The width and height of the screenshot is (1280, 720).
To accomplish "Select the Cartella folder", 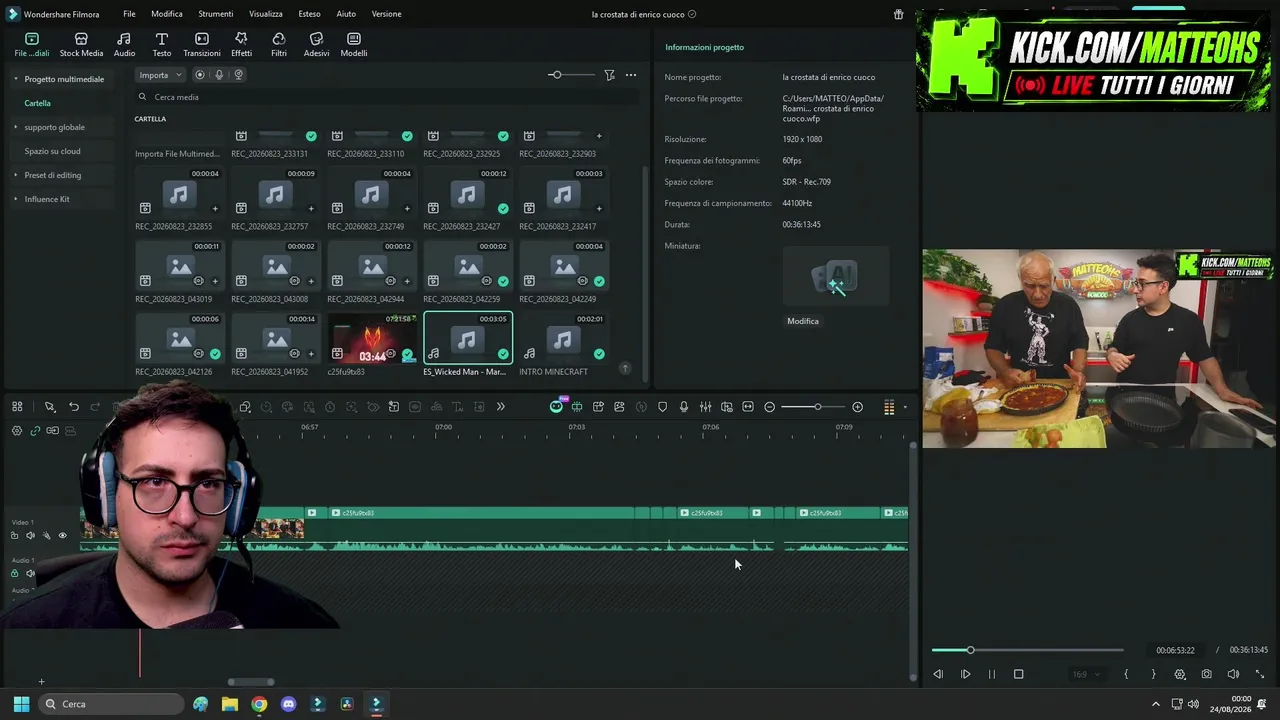I will click(38, 103).
